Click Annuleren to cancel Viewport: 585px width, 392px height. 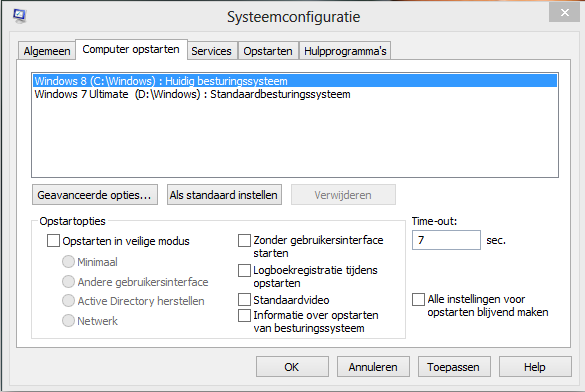pos(373,367)
